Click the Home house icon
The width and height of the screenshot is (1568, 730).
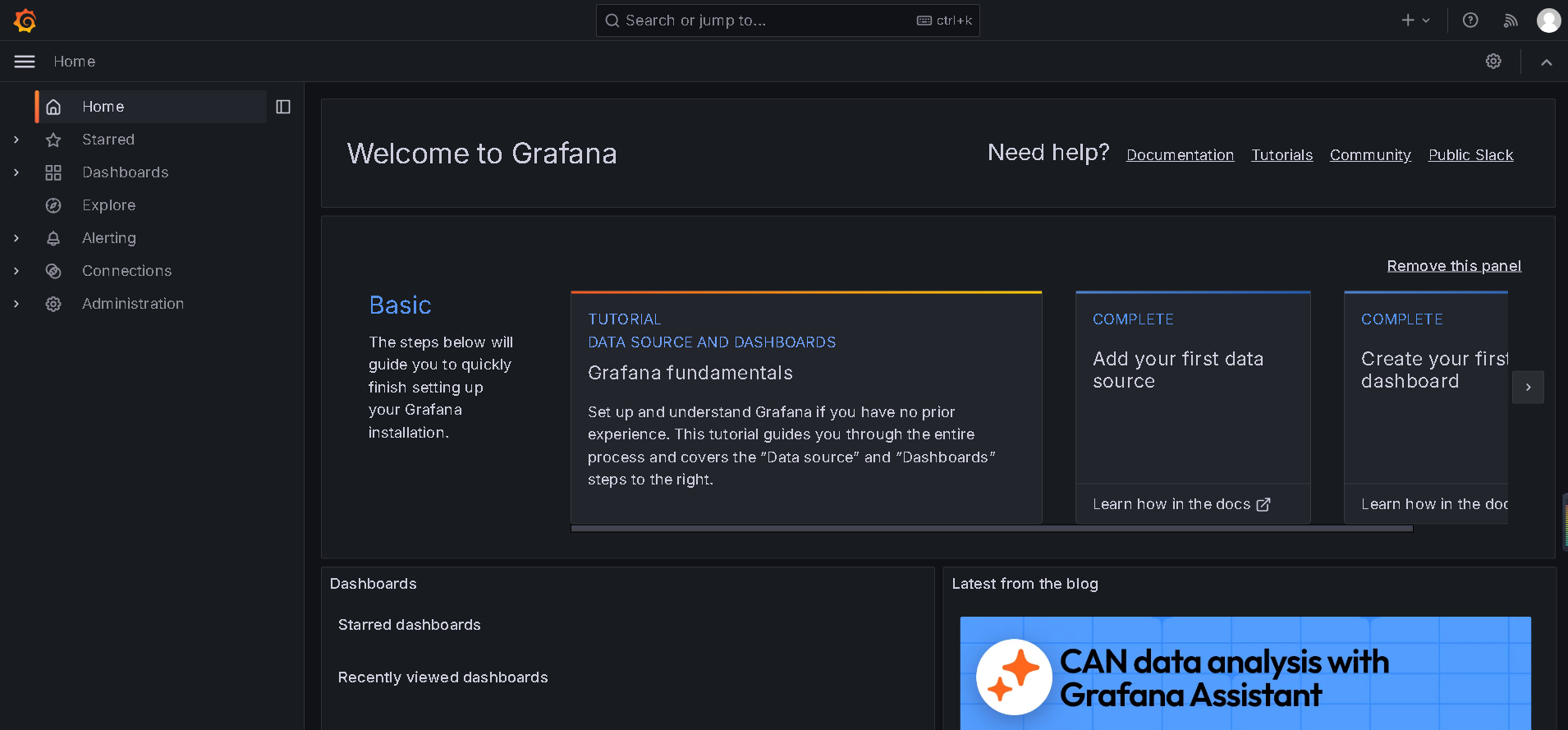point(53,107)
